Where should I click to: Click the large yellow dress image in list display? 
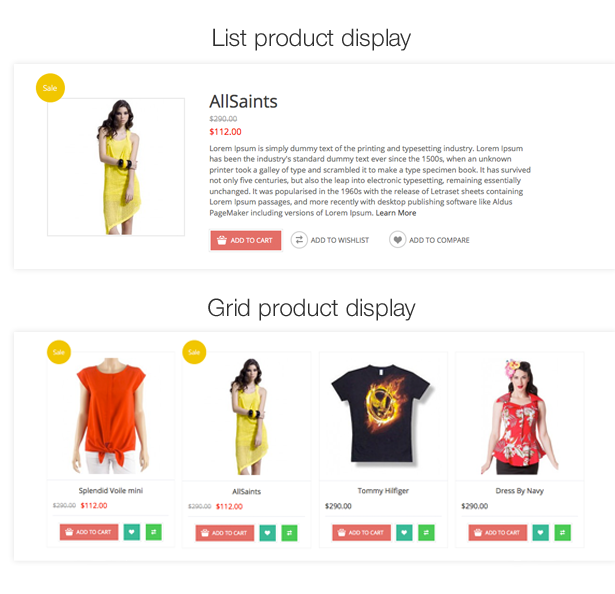pyautogui.click(x=116, y=167)
